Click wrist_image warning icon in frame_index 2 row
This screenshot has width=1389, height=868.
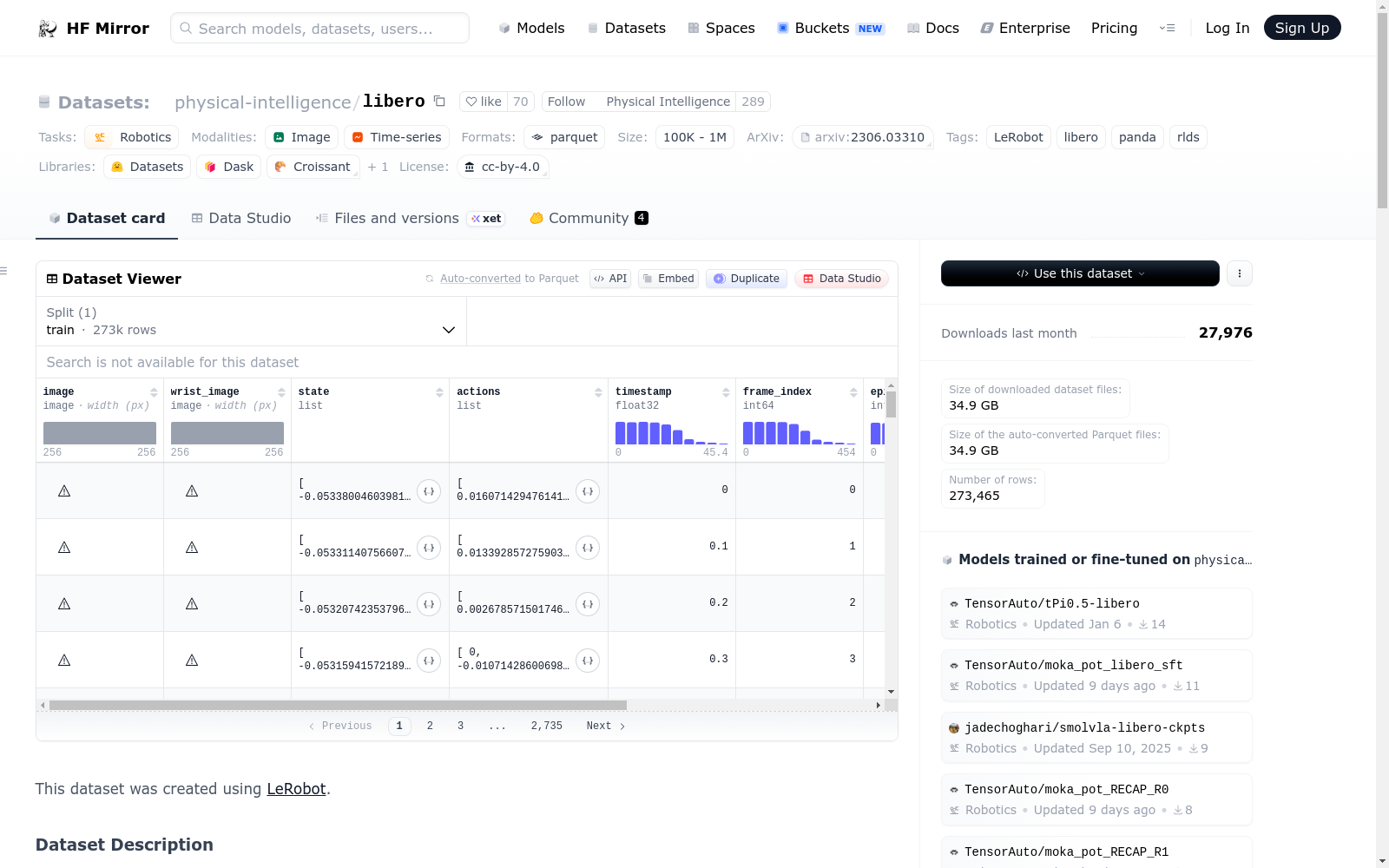192,604
